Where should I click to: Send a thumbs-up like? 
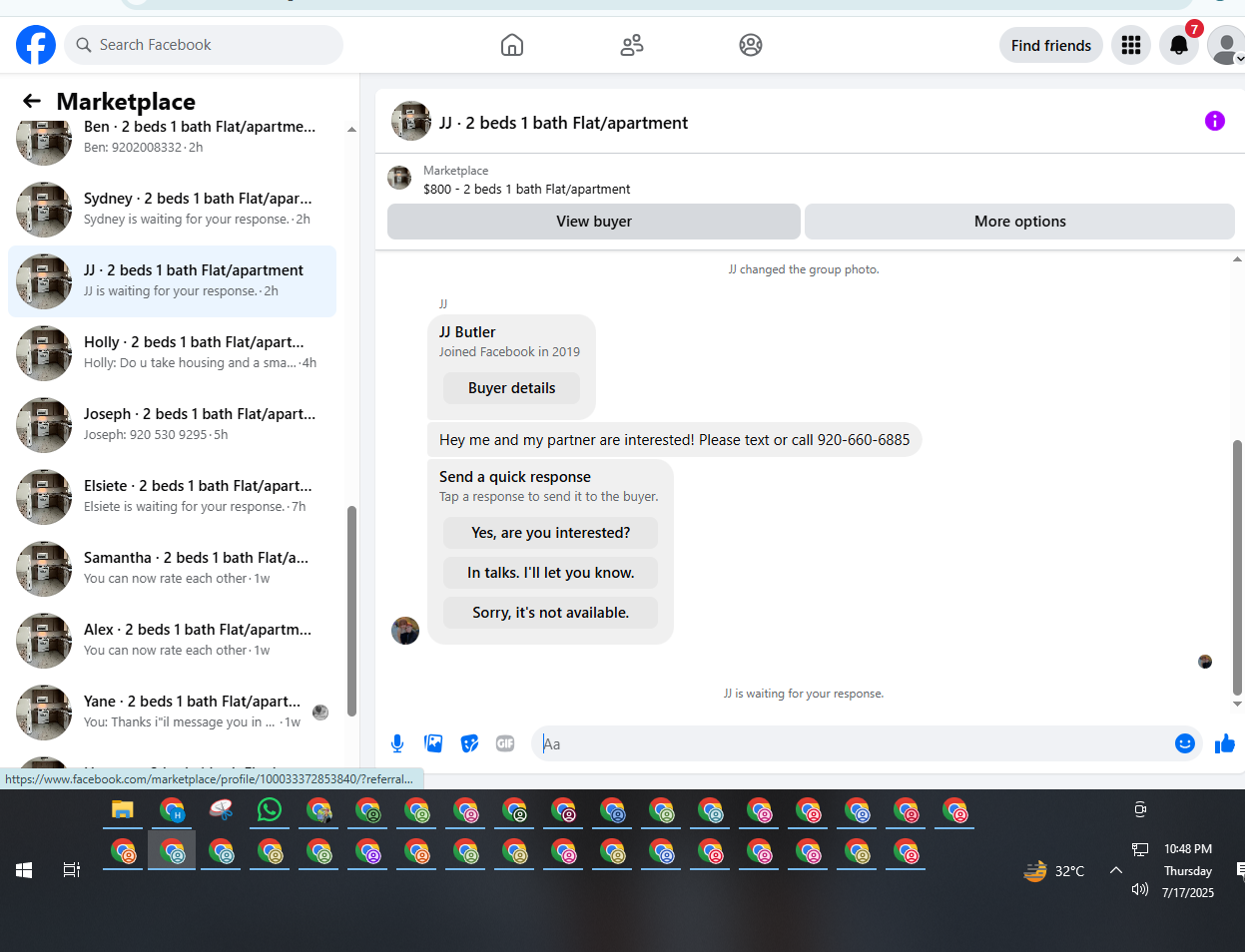tap(1225, 743)
